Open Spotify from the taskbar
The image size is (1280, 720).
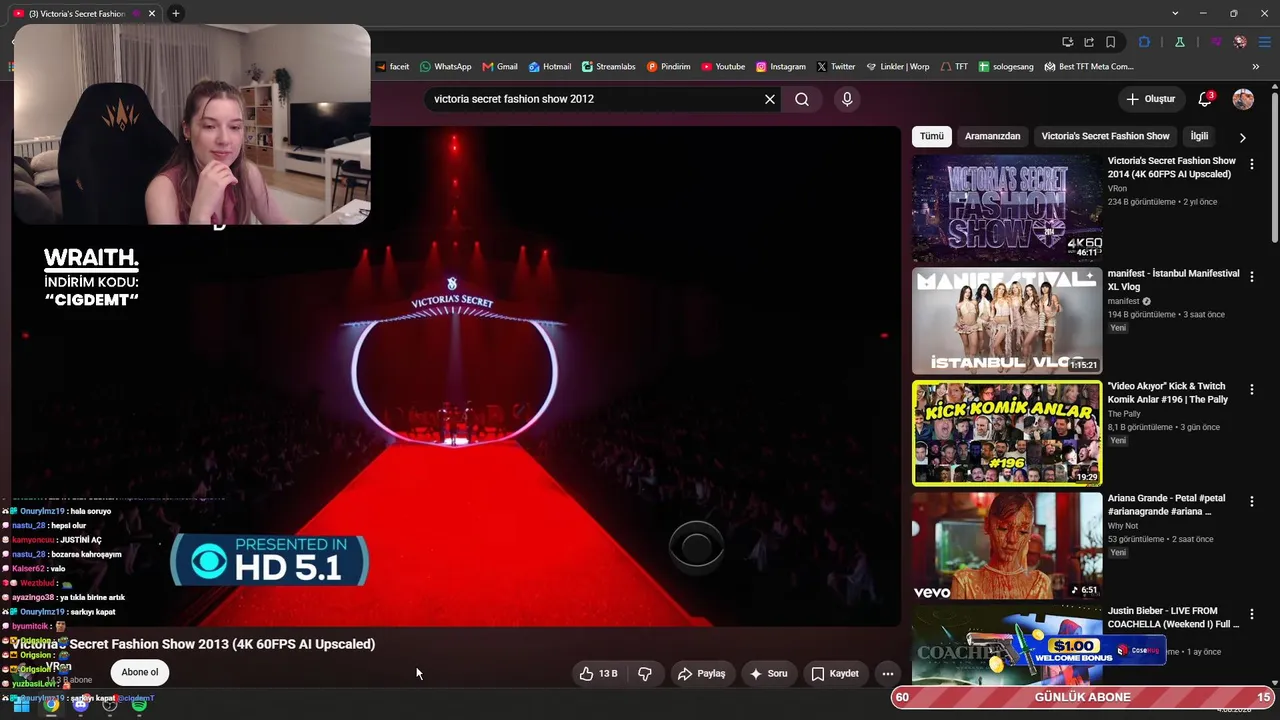click(x=139, y=705)
